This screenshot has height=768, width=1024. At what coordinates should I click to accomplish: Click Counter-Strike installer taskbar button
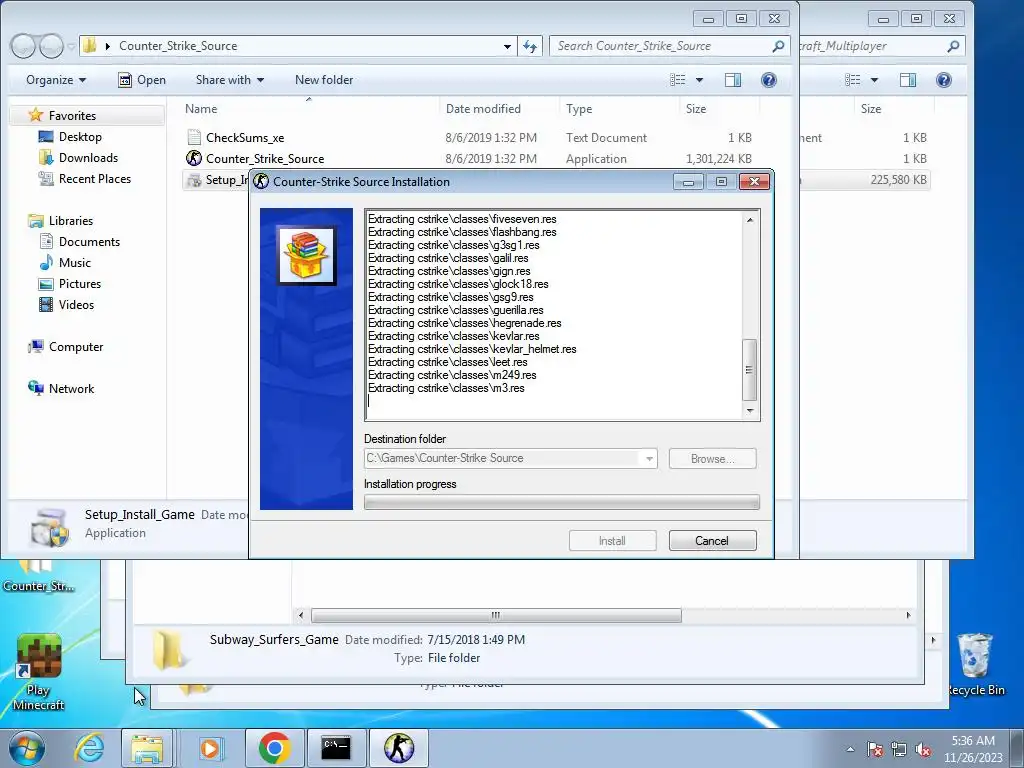click(398, 748)
